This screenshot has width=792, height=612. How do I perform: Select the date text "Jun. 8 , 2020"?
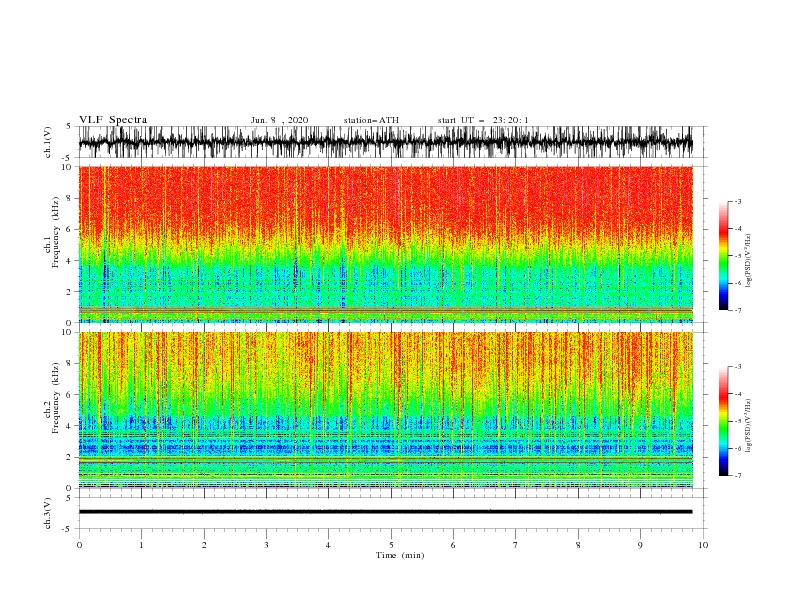tap(279, 120)
